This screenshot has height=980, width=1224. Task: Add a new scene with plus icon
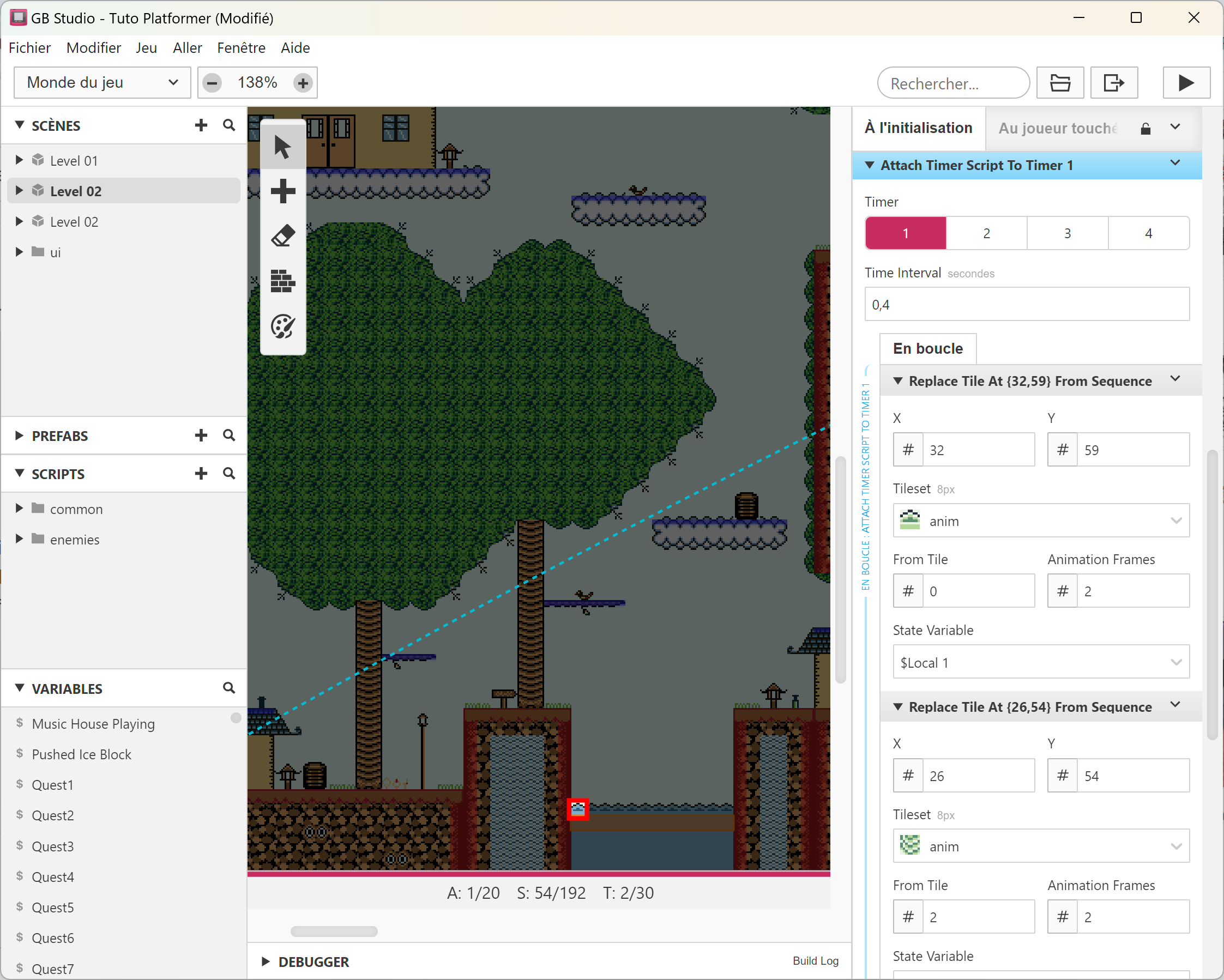[x=201, y=125]
